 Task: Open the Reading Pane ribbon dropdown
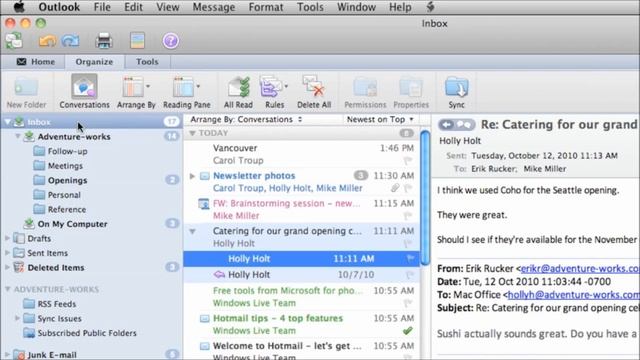(187, 92)
